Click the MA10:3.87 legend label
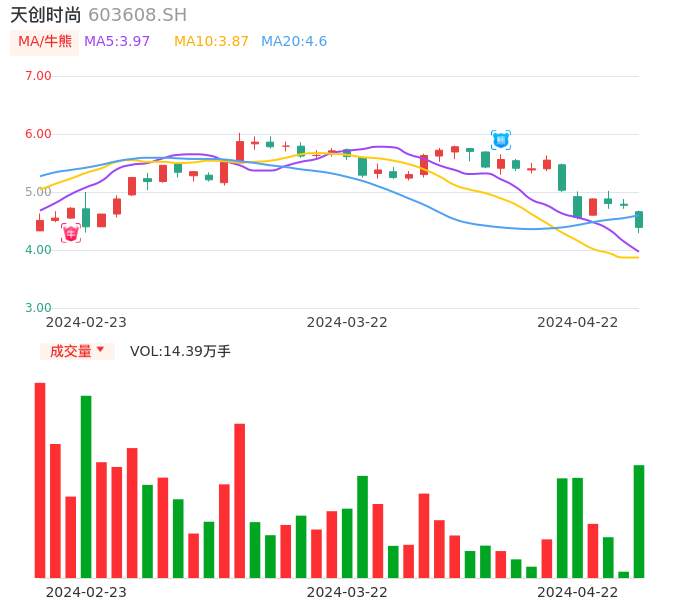The width and height of the screenshot is (686, 606). [x=211, y=42]
